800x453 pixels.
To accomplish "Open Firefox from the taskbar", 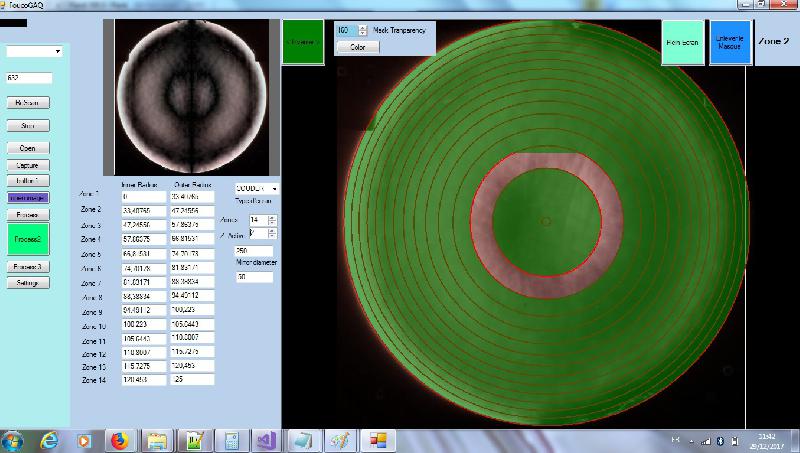I will 119,441.
